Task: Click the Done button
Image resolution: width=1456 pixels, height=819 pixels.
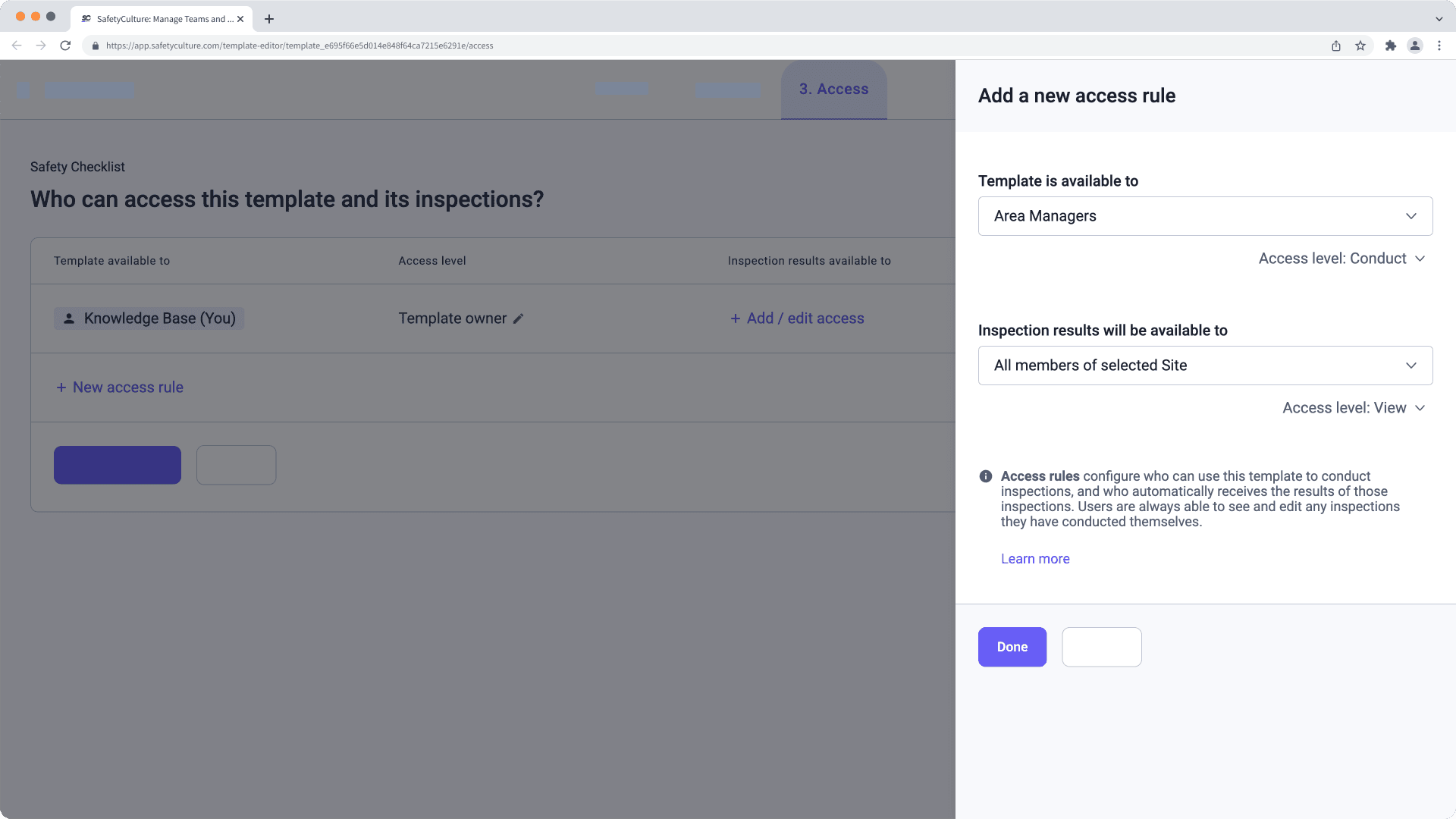Action: tap(1012, 647)
